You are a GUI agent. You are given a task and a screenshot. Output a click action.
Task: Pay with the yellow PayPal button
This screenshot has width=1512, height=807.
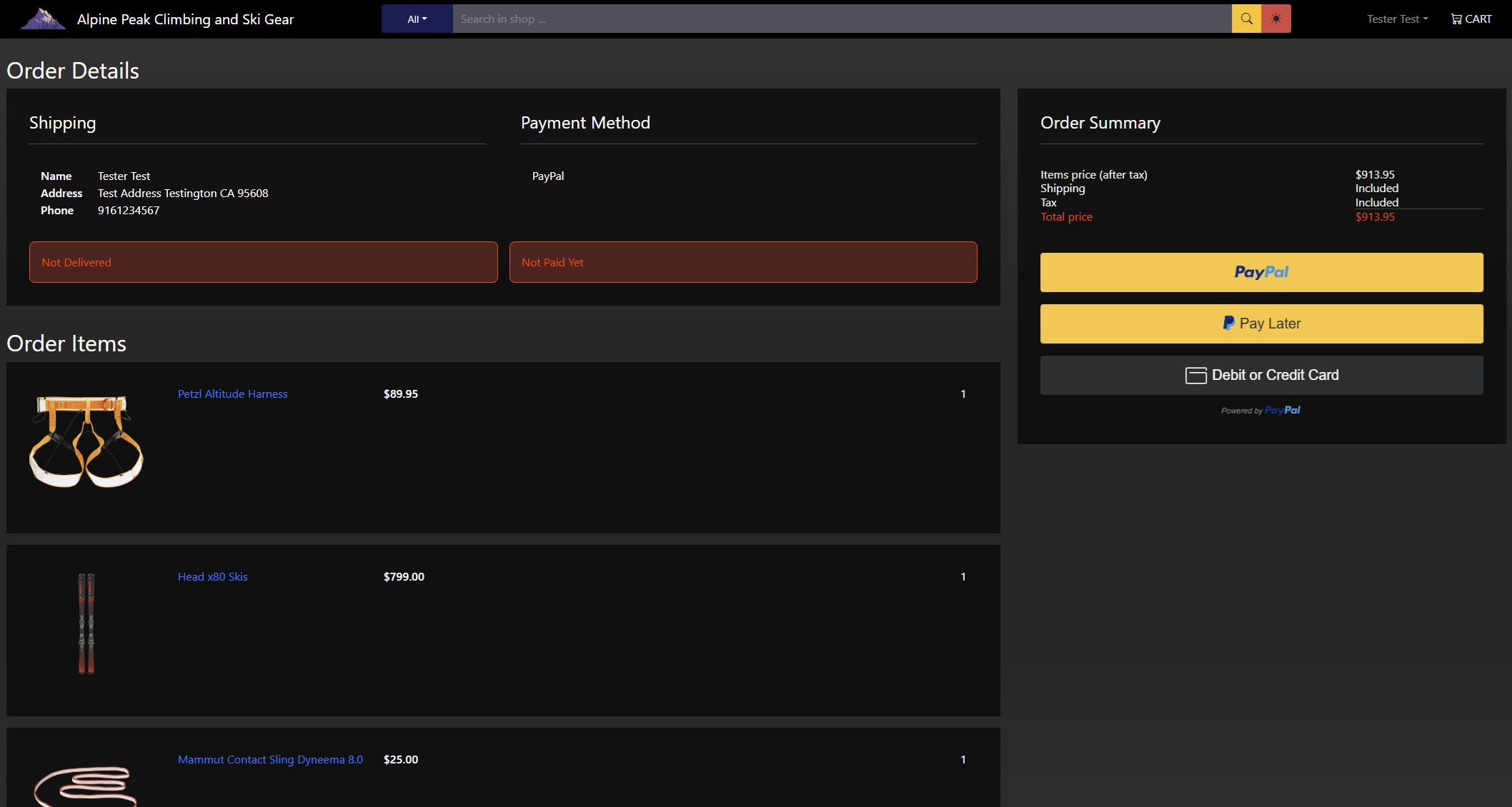tap(1261, 272)
